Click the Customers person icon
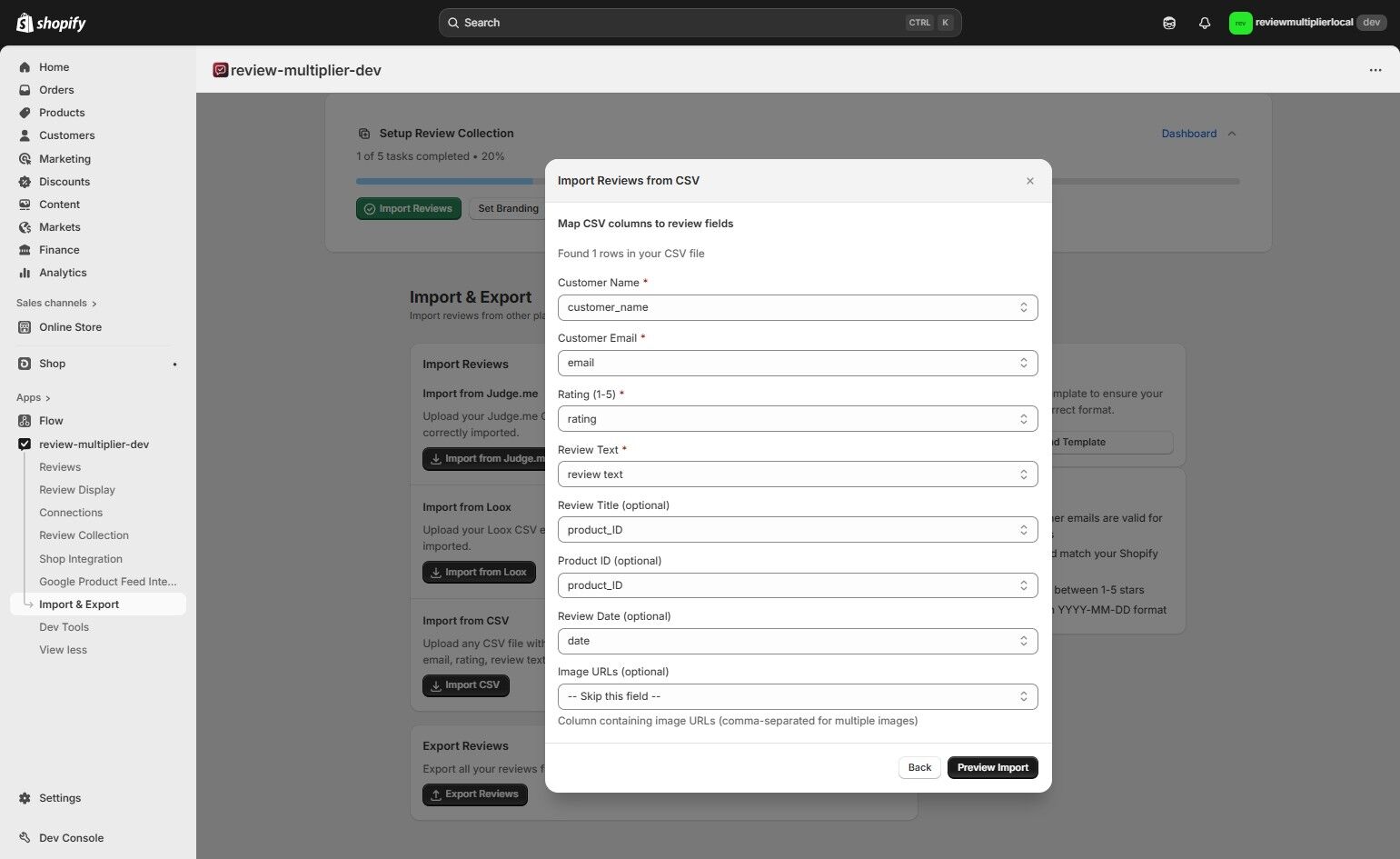The width and height of the screenshot is (1400, 859). tap(25, 135)
